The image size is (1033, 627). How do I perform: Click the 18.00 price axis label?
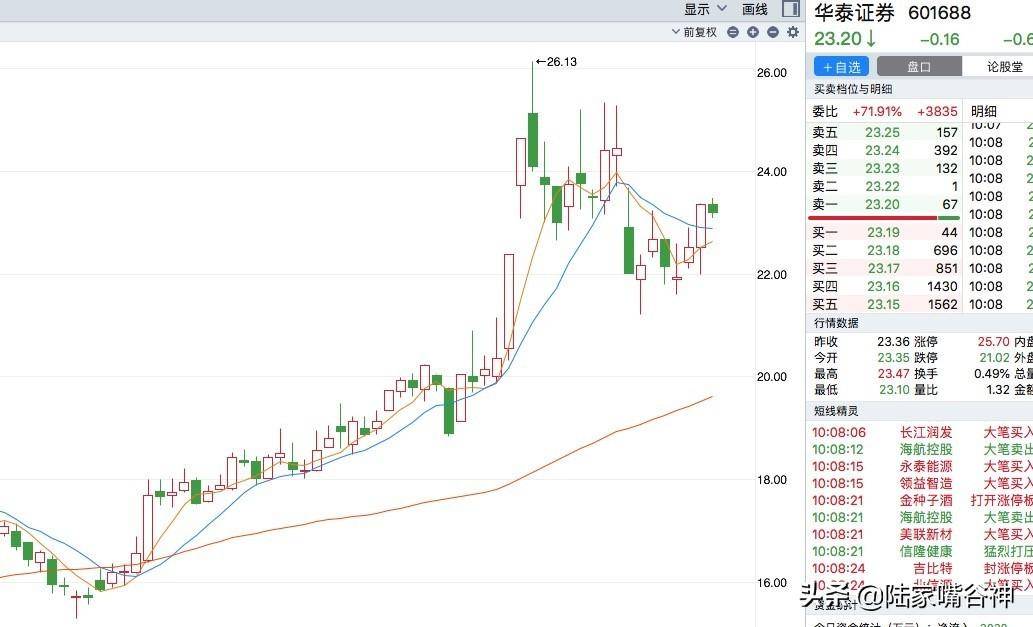tap(771, 480)
